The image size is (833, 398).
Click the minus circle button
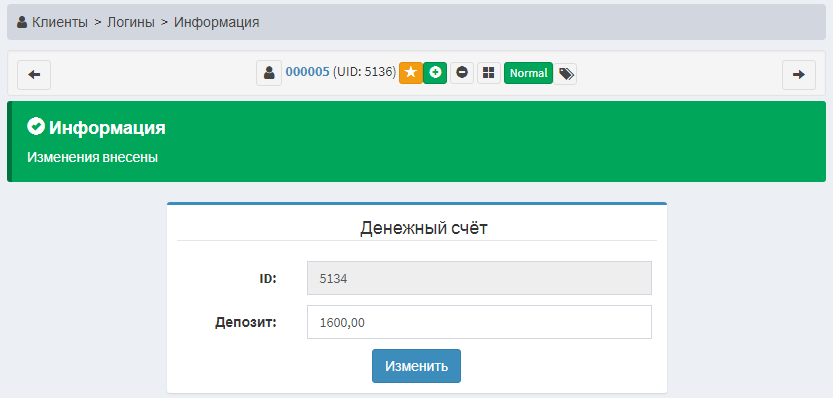click(462, 73)
